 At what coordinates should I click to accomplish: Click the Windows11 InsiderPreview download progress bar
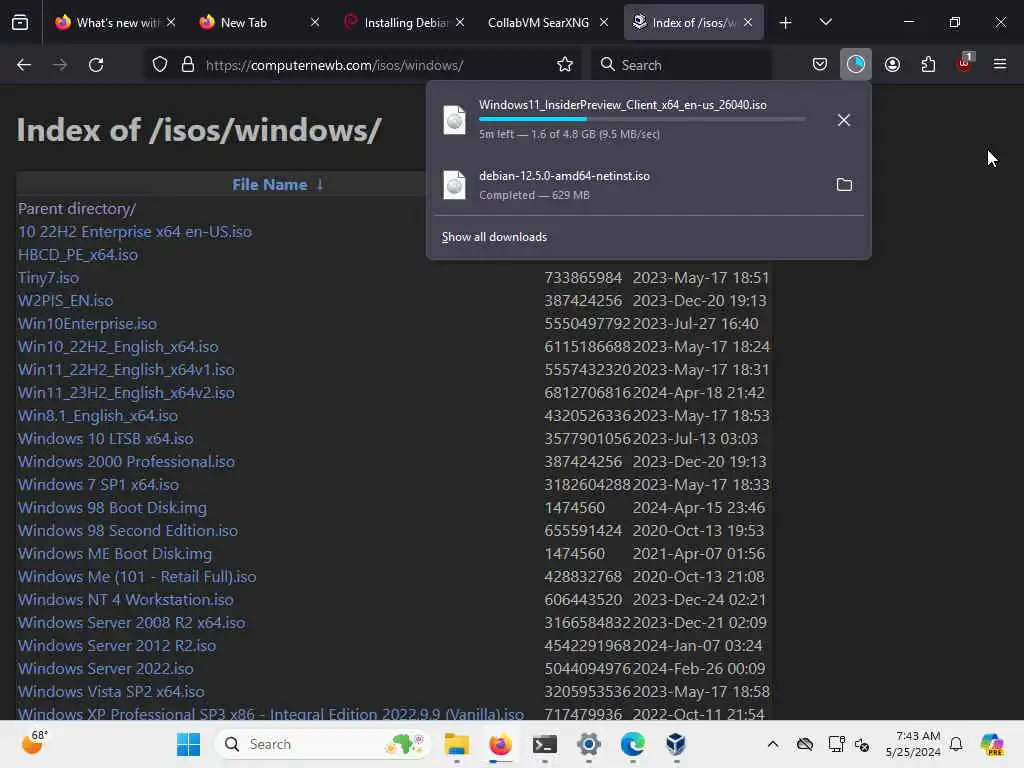[642, 119]
